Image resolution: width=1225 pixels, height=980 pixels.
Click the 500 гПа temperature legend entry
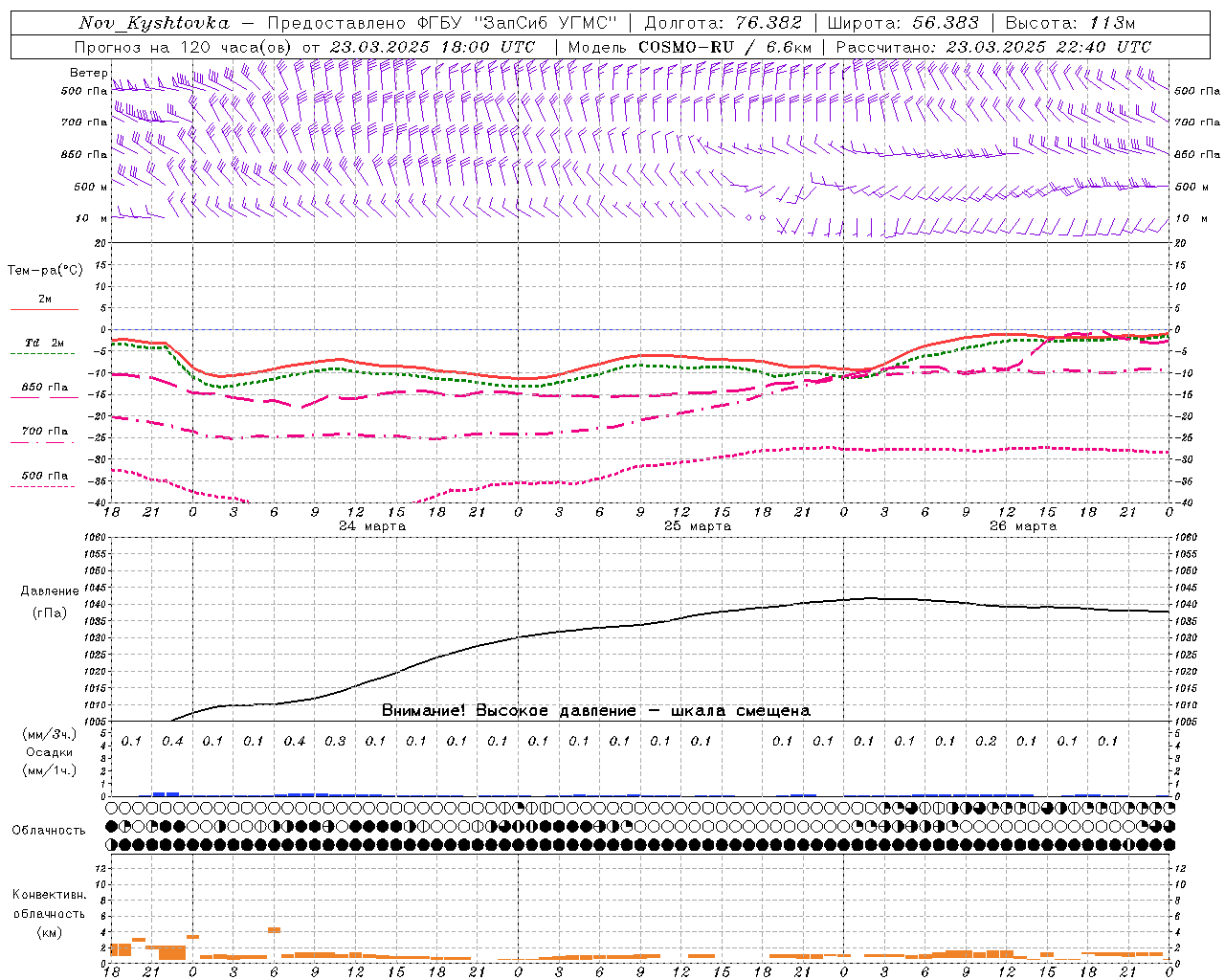pyautogui.click(x=44, y=476)
